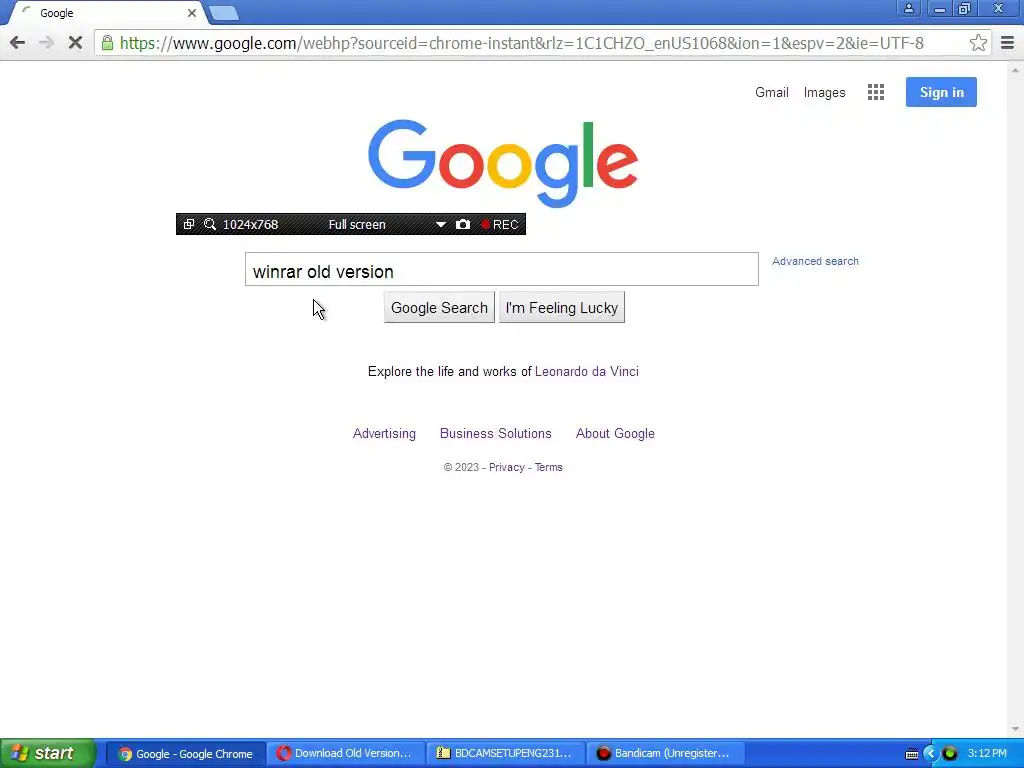Screen dimensions: 1024x768
Task: Switch to Bandicam (Unregistered) taskbar item
Action: coord(665,754)
